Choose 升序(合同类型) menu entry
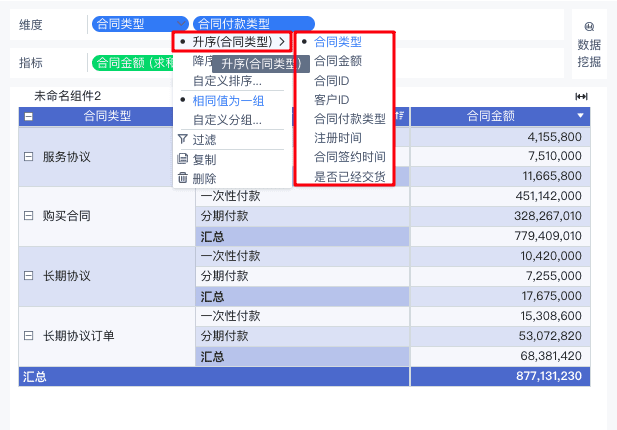This screenshot has width=617, height=430. point(232,42)
